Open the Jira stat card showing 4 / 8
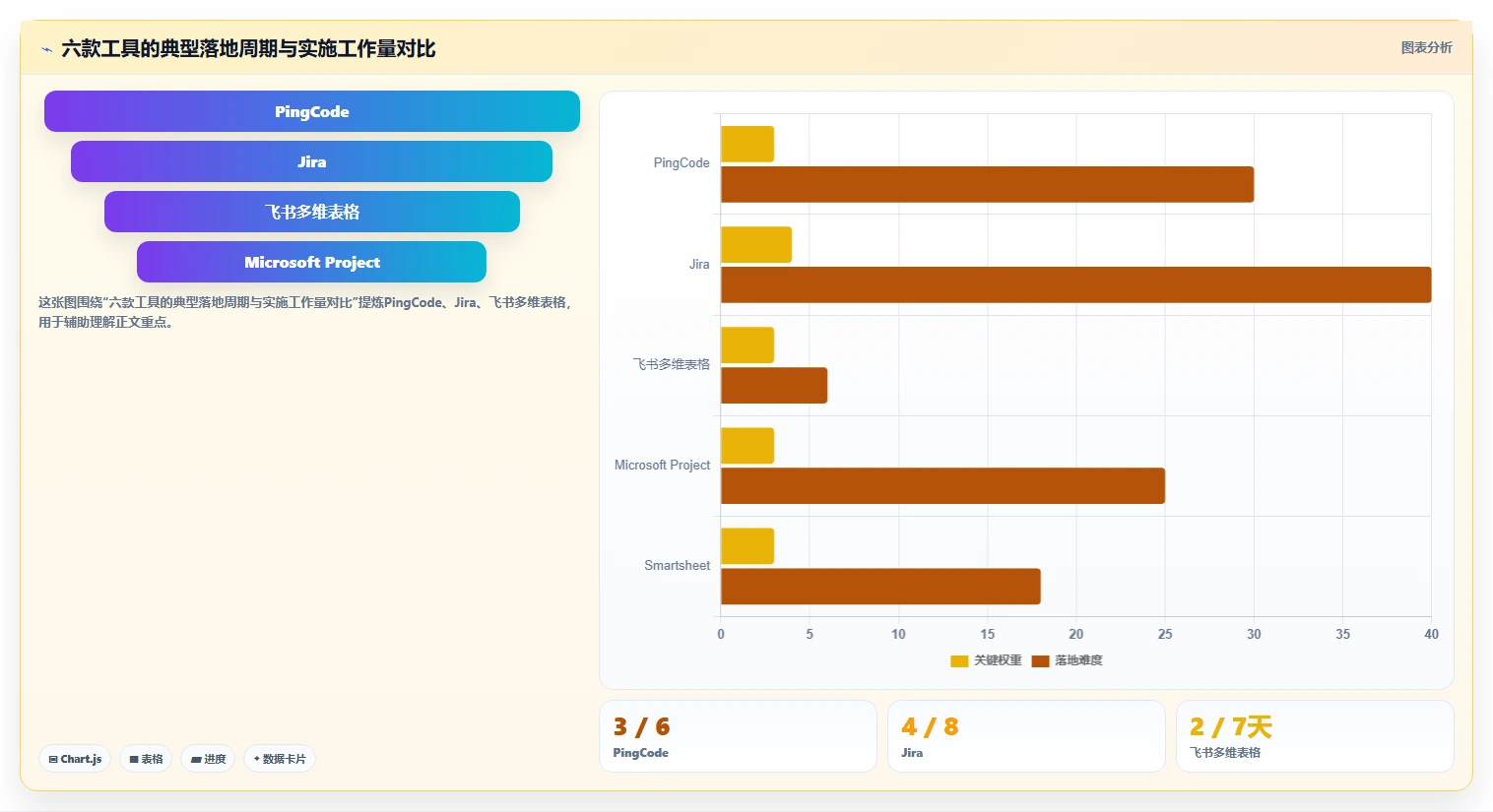 (1026, 736)
